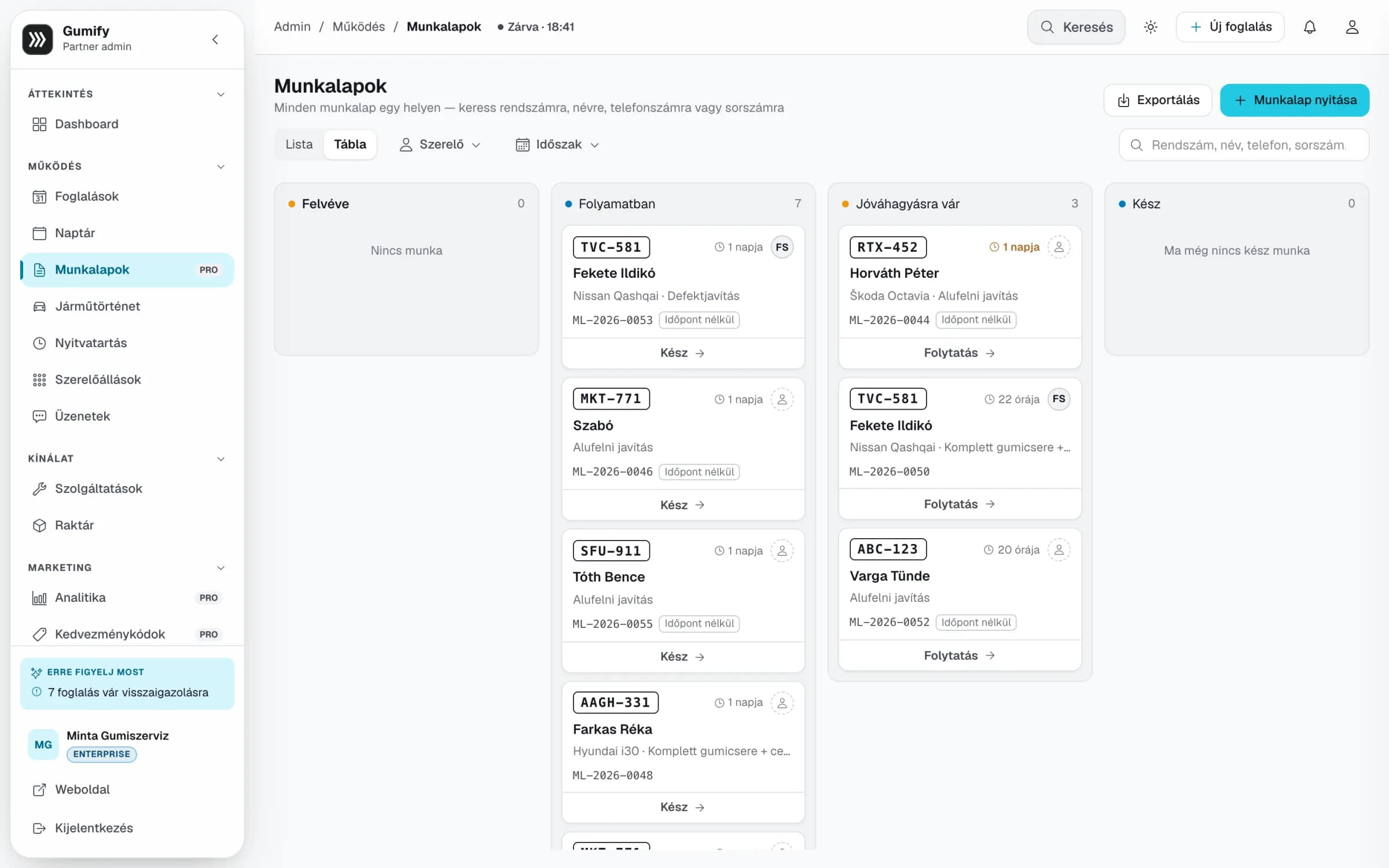Open the notifications bell
Image resolution: width=1389 pixels, height=868 pixels.
(x=1310, y=27)
